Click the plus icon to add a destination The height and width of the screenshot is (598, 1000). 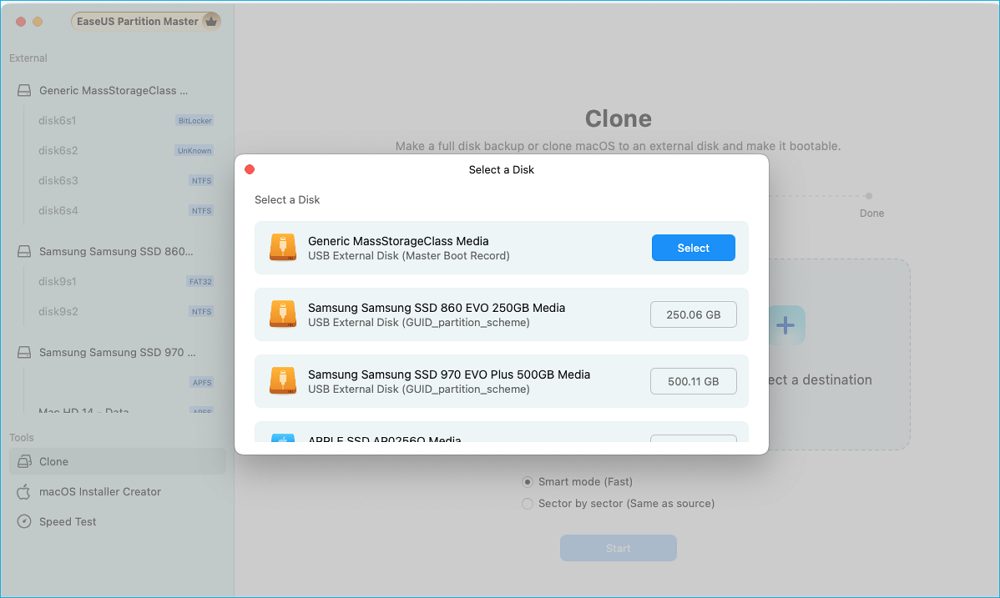point(786,325)
